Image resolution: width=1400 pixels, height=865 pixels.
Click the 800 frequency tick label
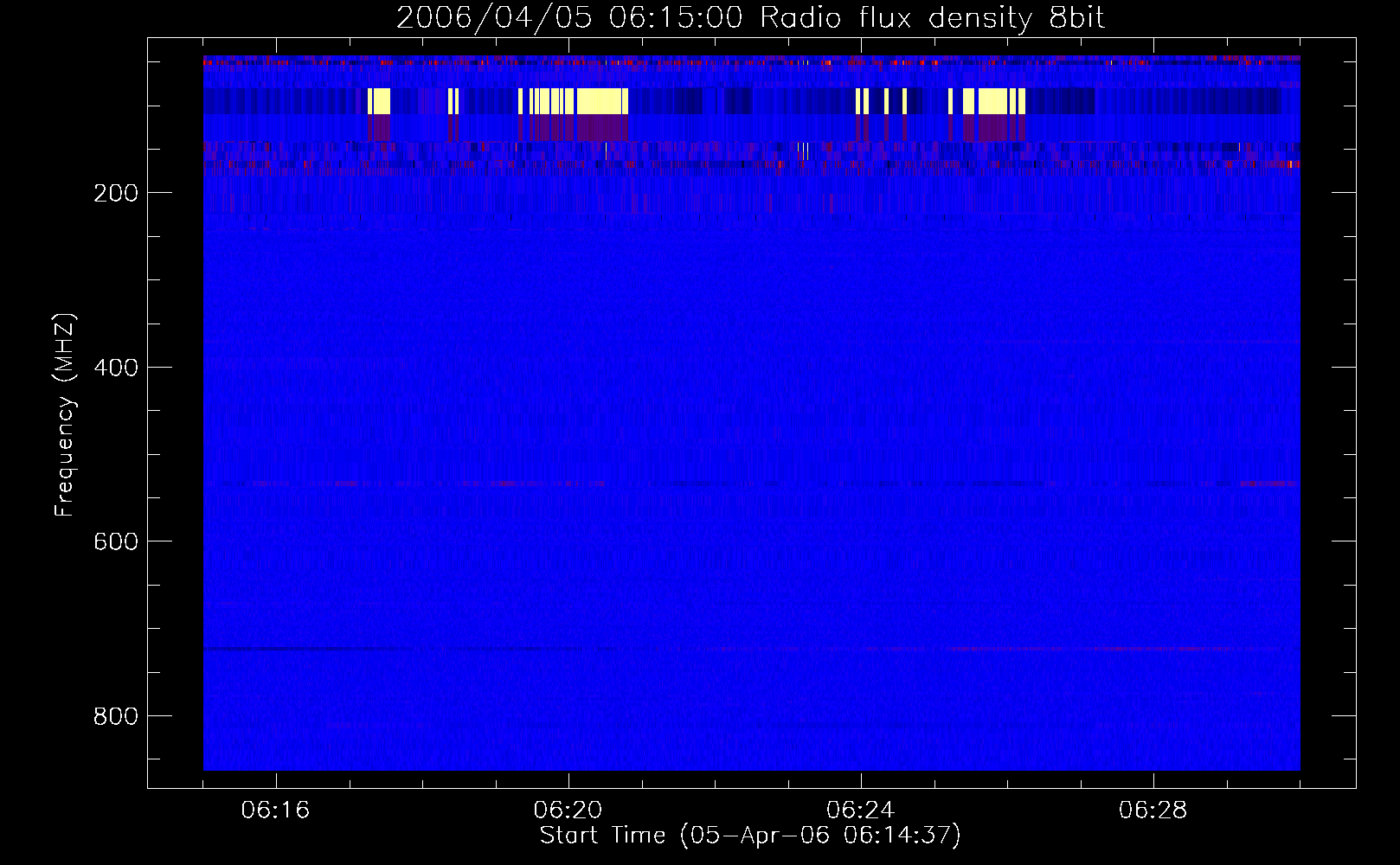pyautogui.click(x=116, y=716)
